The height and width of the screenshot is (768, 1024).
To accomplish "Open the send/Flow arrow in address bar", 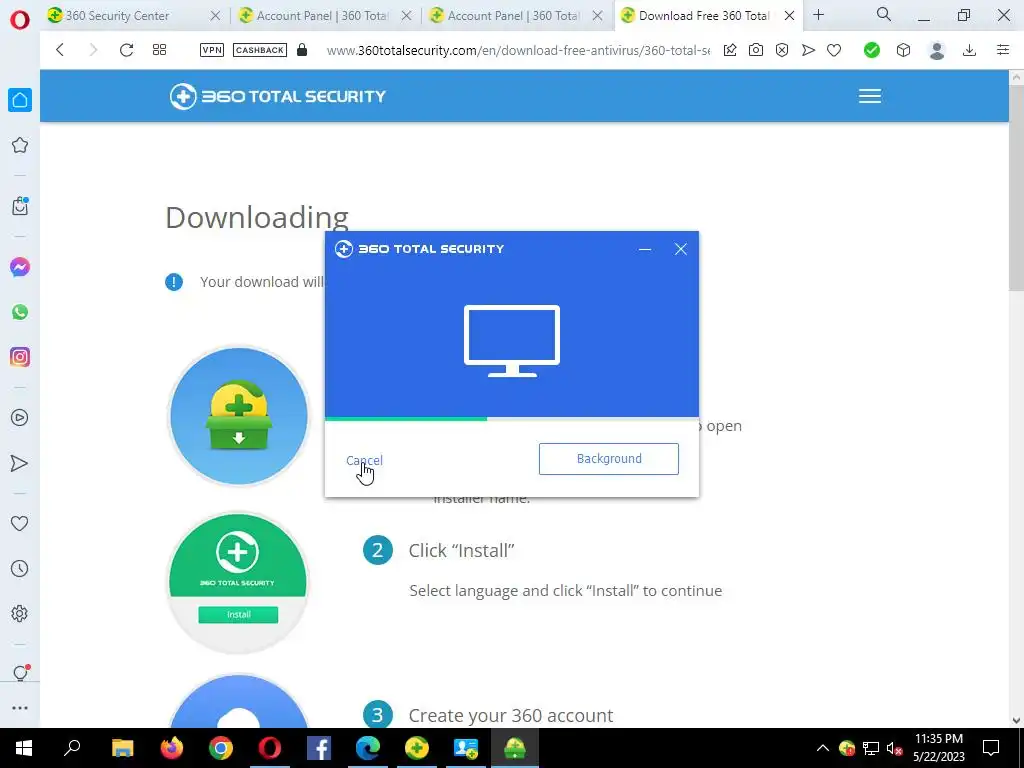I will pyautogui.click(x=808, y=50).
